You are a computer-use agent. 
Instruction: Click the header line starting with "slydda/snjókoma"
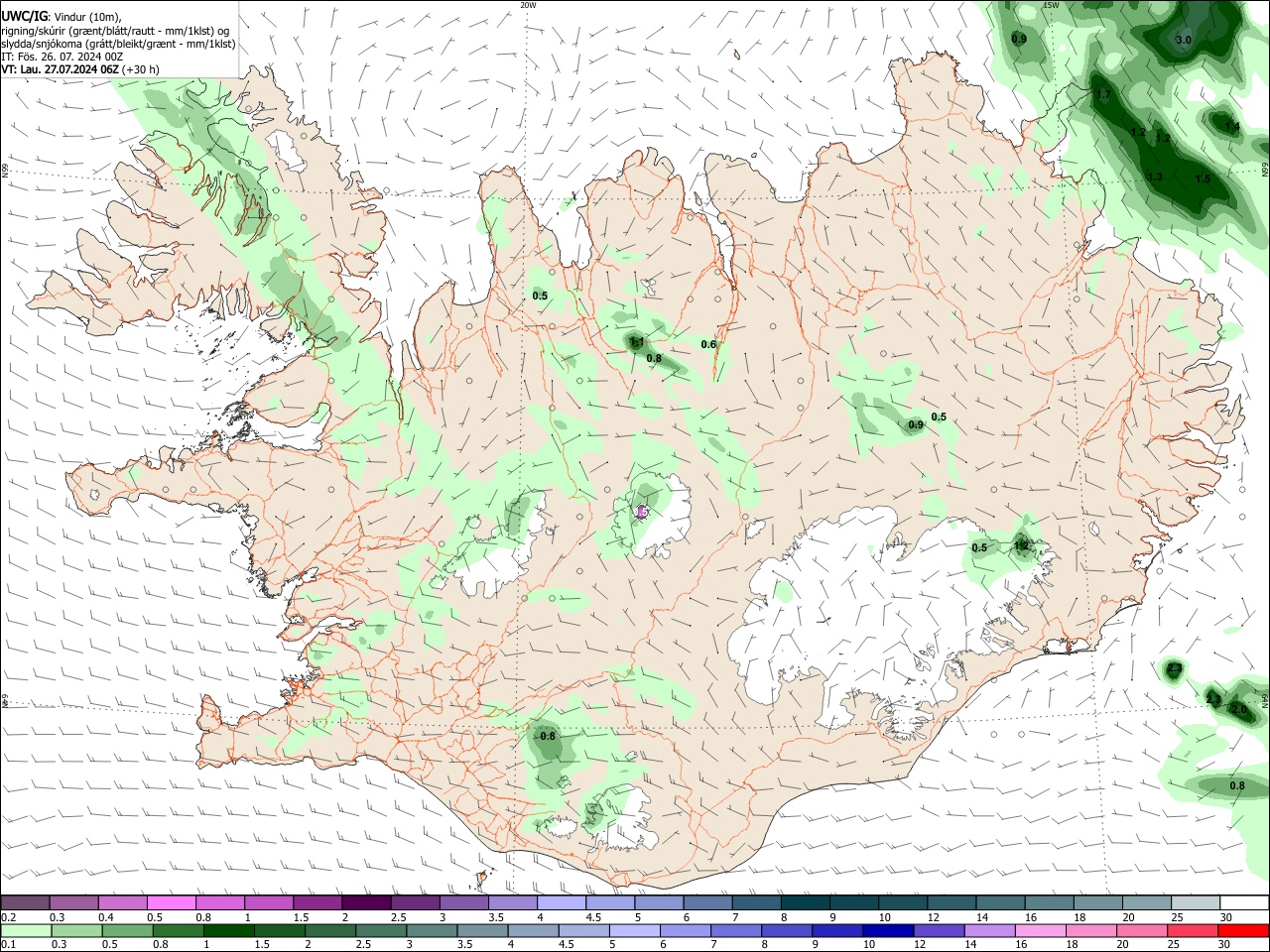pyautogui.click(x=118, y=44)
